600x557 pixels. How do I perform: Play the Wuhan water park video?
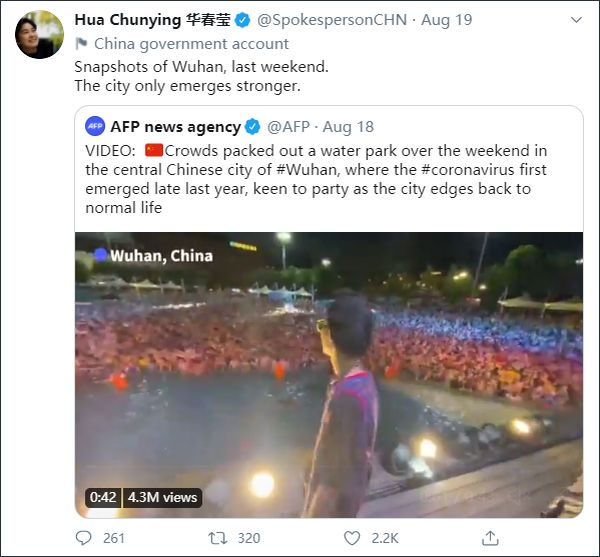click(329, 375)
